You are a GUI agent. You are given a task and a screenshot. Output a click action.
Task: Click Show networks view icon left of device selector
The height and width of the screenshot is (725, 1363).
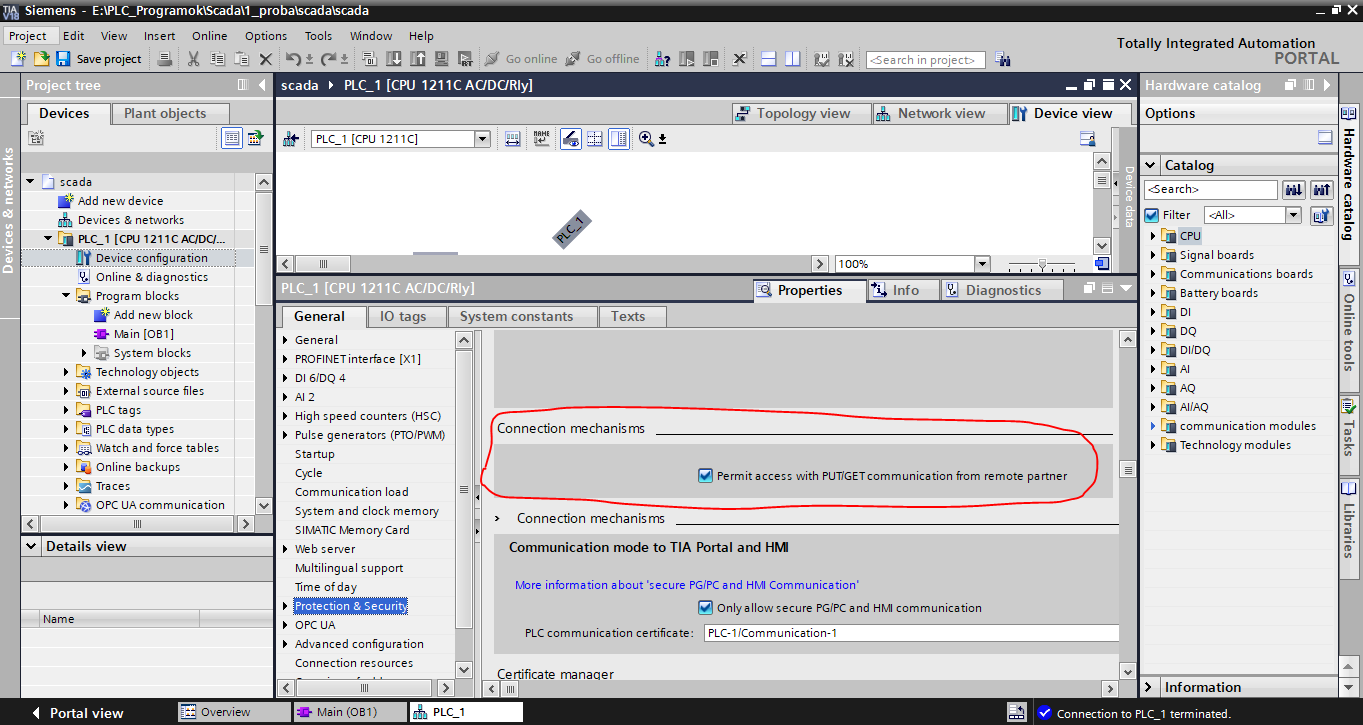pyautogui.click(x=290, y=139)
